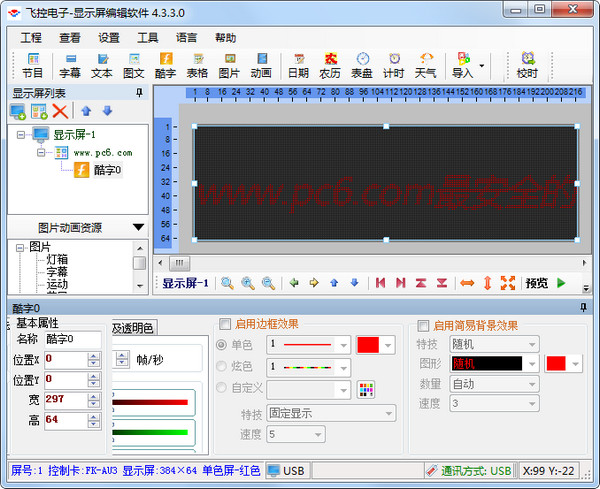The height and width of the screenshot is (489, 600).
Task: Add a 农历 lunar calendar item
Action: [330, 65]
